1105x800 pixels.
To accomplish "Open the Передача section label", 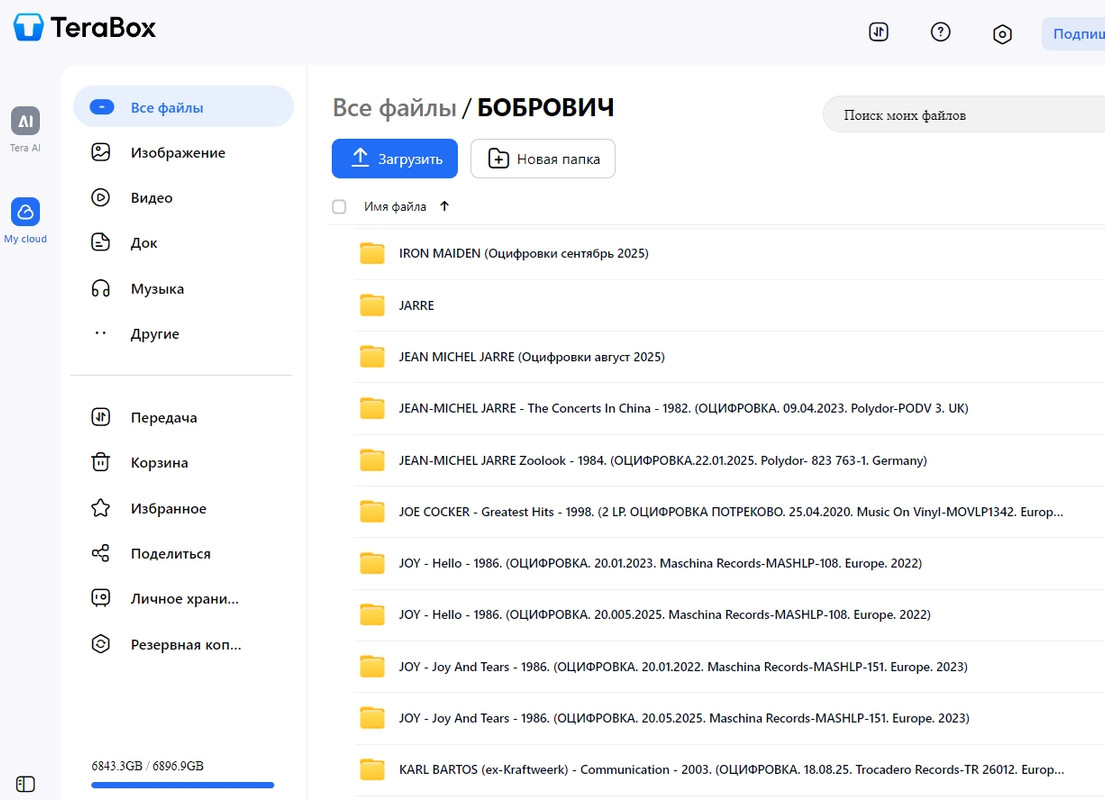I will (x=163, y=417).
